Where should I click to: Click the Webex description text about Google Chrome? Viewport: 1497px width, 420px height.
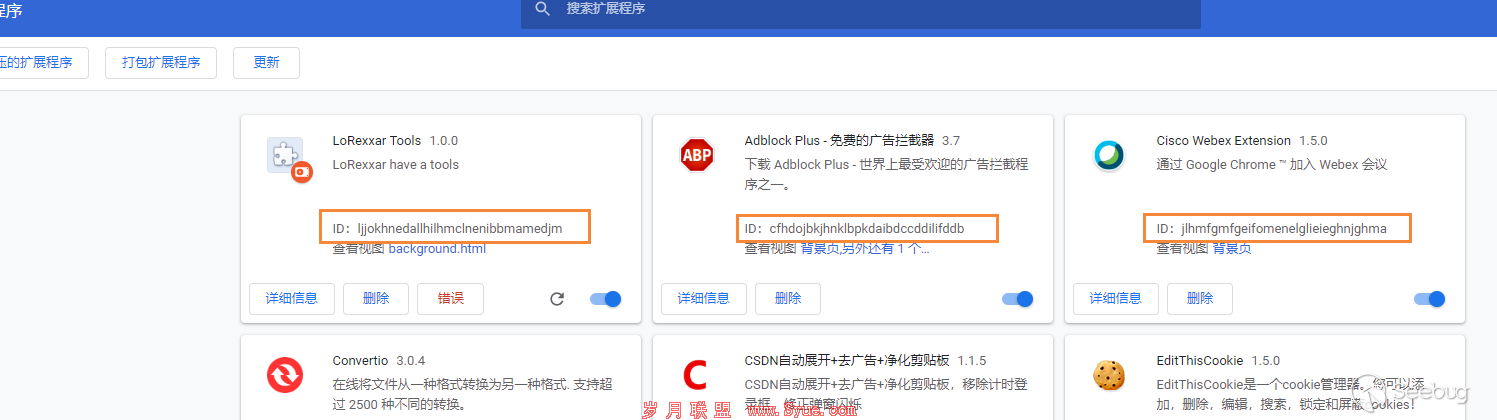point(1272,164)
